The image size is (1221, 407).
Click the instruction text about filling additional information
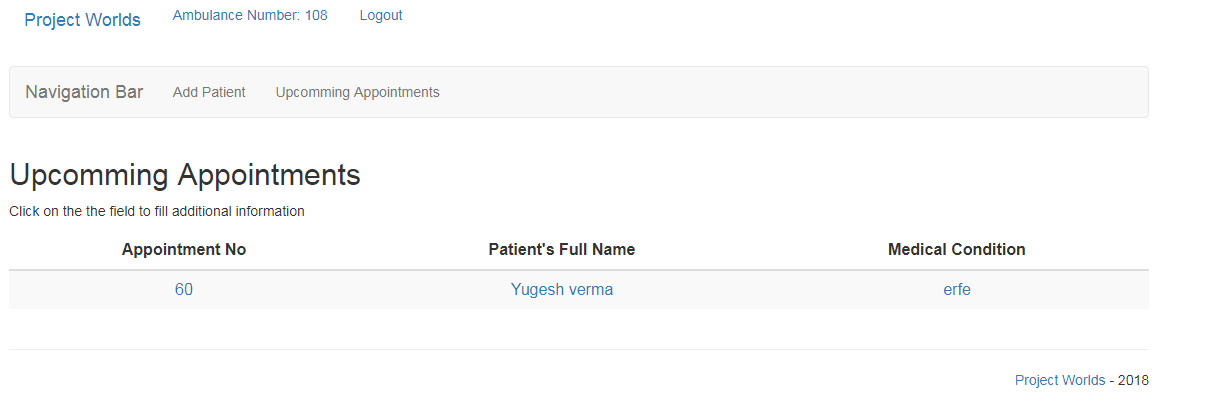point(157,211)
